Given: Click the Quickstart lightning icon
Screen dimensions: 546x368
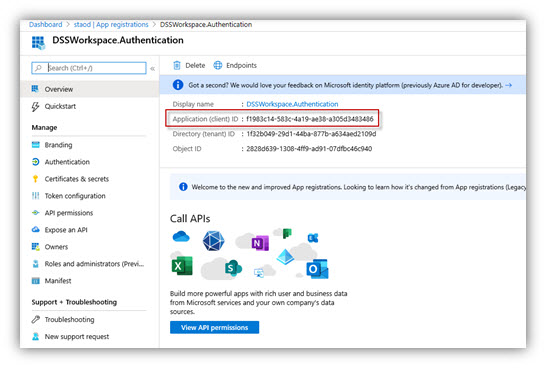Looking at the screenshot, I should coord(35,107).
